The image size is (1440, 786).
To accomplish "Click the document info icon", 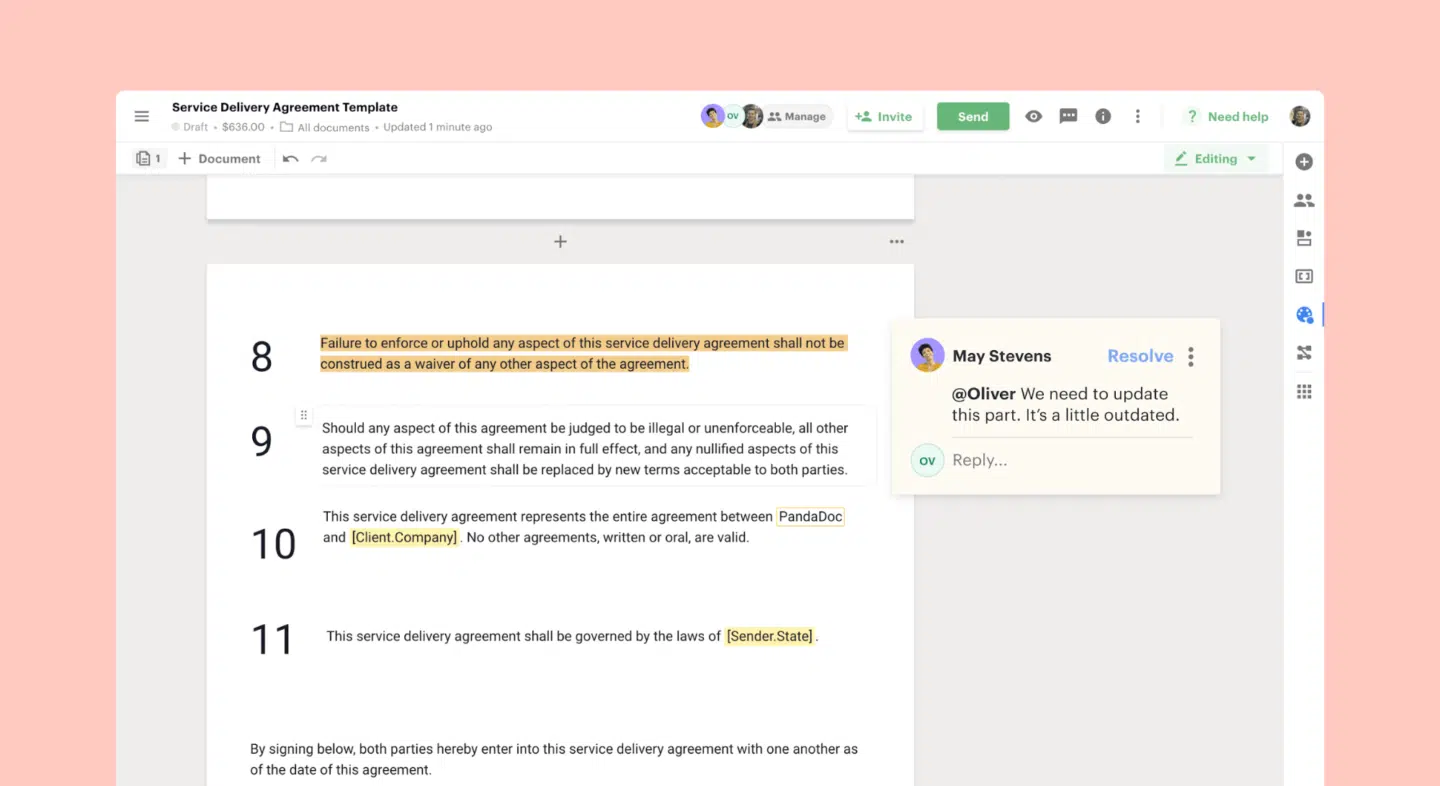I will tap(1102, 116).
